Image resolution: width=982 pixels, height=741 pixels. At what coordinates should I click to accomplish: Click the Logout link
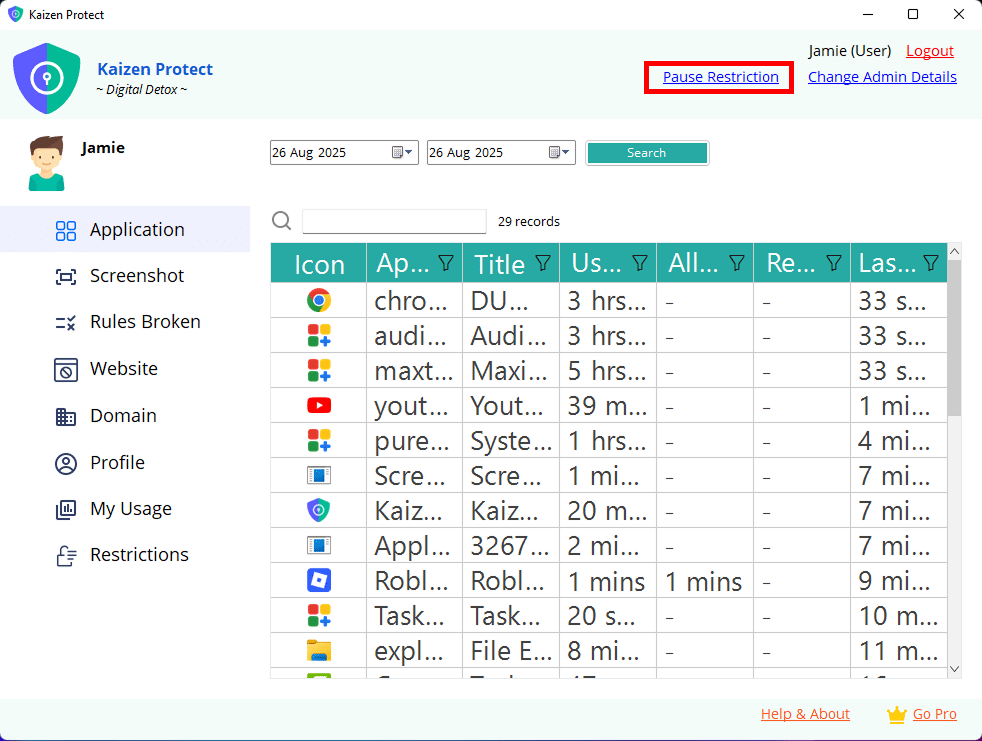tap(929, 51)
